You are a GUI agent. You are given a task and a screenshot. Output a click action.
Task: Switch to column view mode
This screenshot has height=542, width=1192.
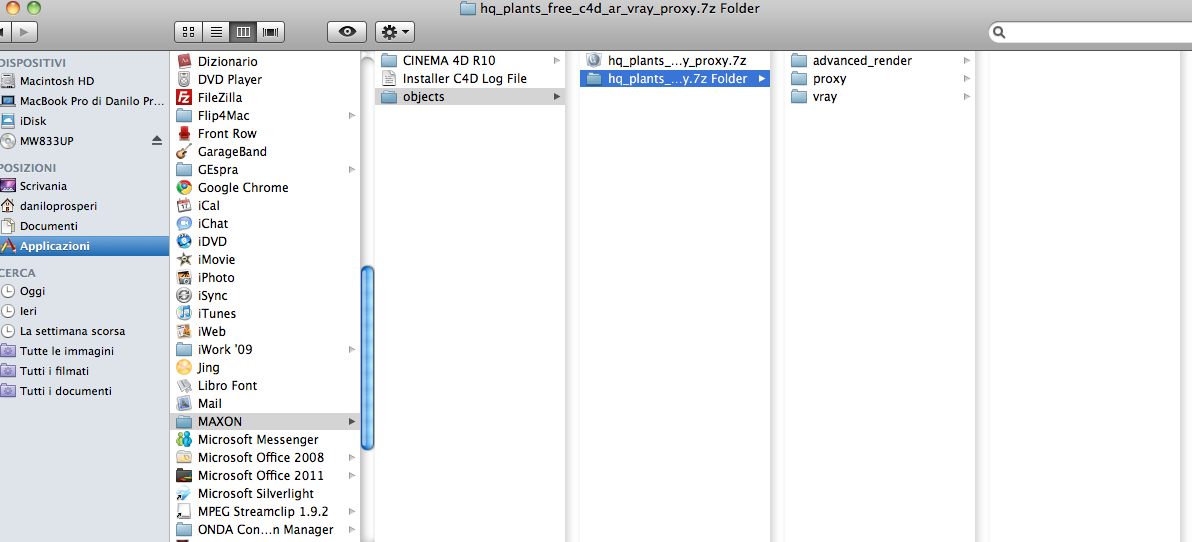(243, 32)
